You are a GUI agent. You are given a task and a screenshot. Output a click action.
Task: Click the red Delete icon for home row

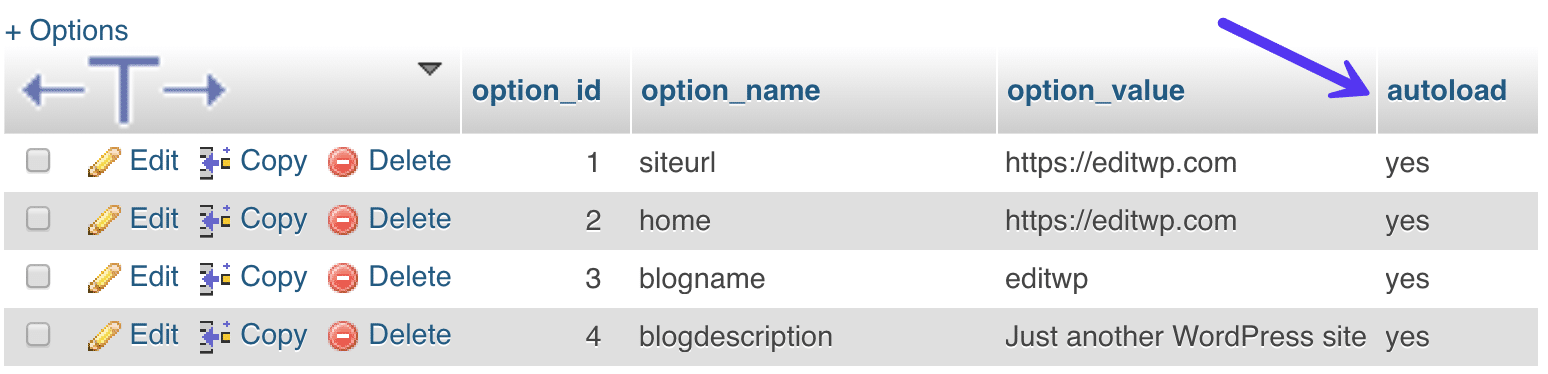click(343, 220)
